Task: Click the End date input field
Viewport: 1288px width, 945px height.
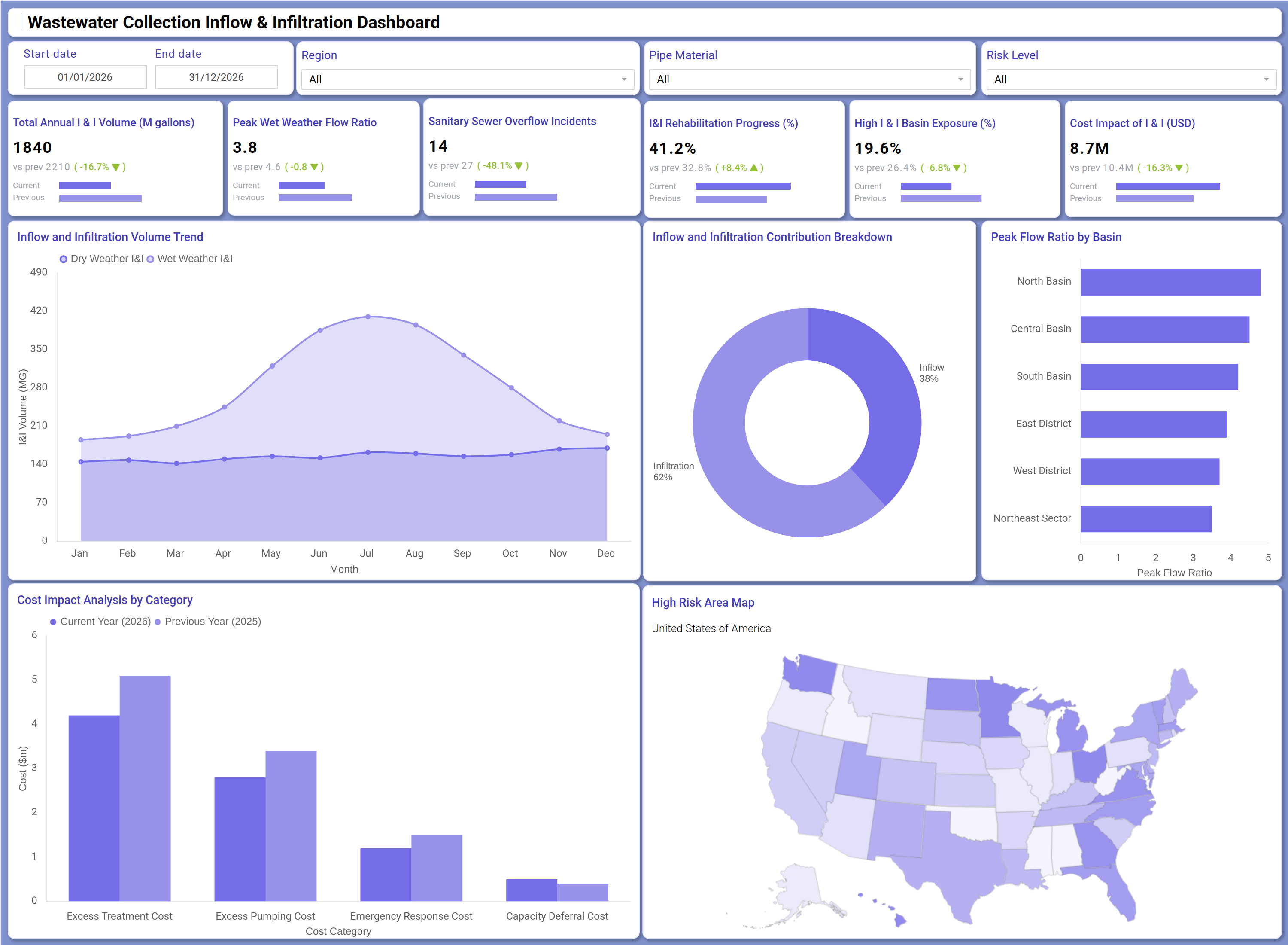Action: (x=217, y=77)
